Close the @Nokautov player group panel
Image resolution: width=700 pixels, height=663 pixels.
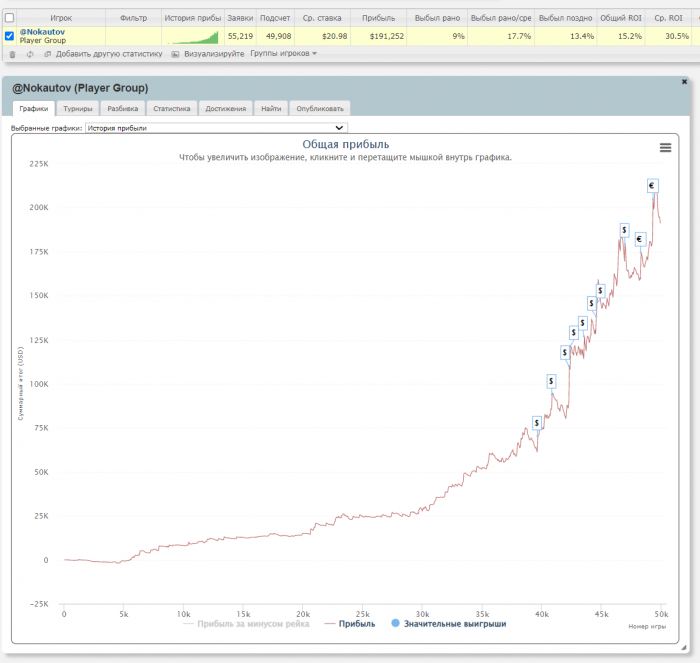pyautogui.click(x=684, y=82)
